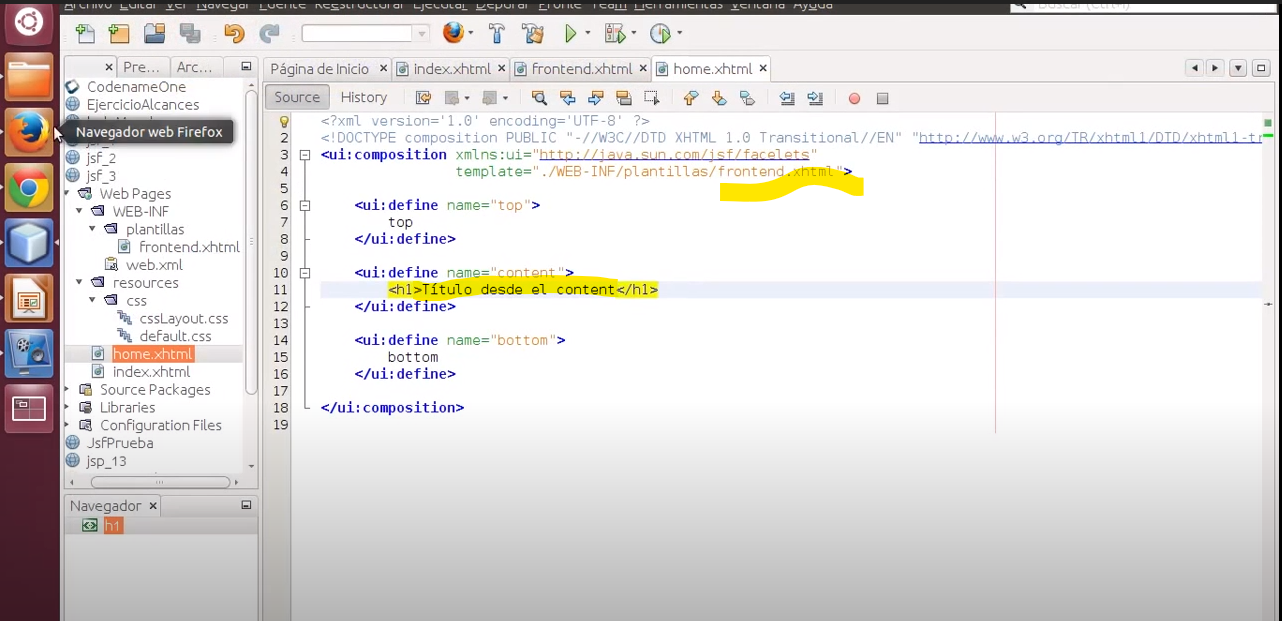Click the green Run Project button

[x=570, y=33]
